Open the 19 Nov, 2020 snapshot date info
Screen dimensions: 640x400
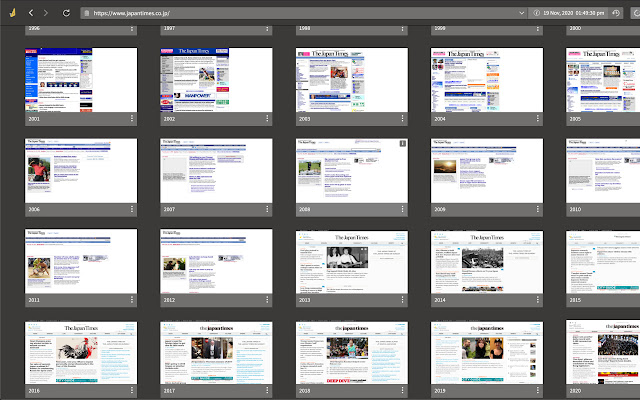(568, 13)
